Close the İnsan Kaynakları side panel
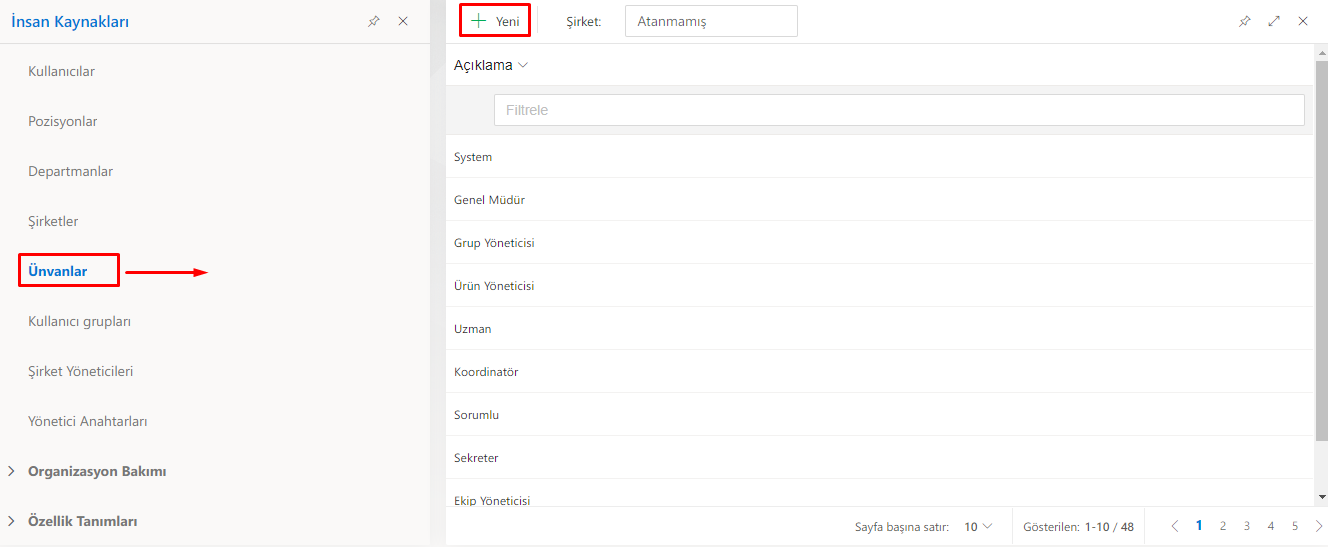The height and width of the screenshot is (547, 1328). tap(403, 21)
